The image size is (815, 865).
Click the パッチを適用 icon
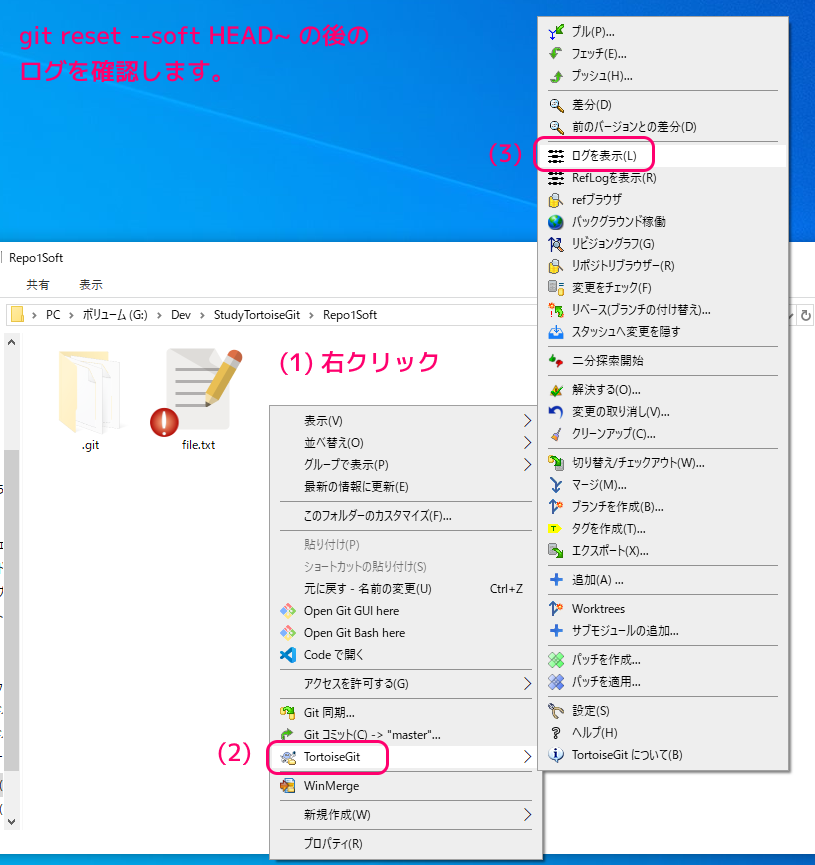click(556, 682)
